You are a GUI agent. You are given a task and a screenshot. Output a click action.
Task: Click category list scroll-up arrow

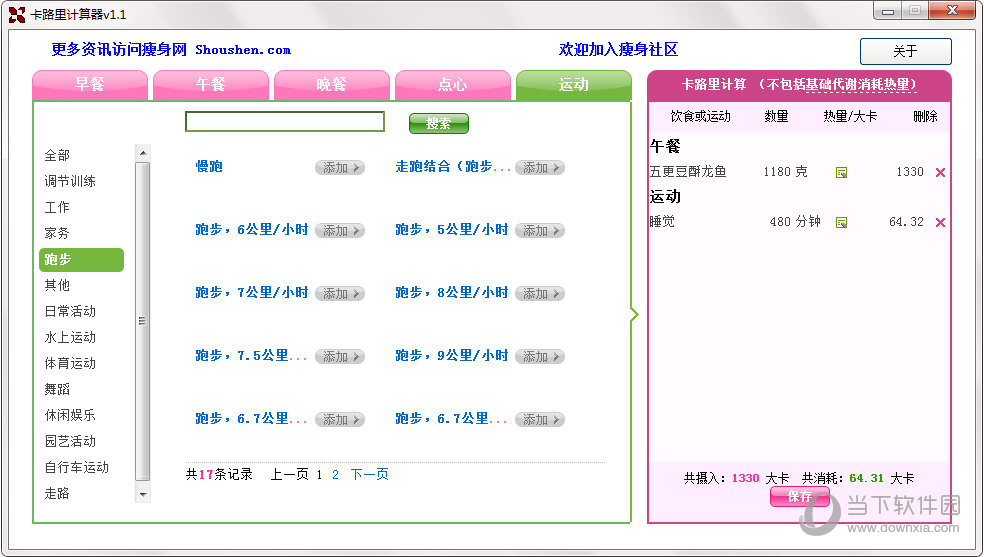point(143,152)
